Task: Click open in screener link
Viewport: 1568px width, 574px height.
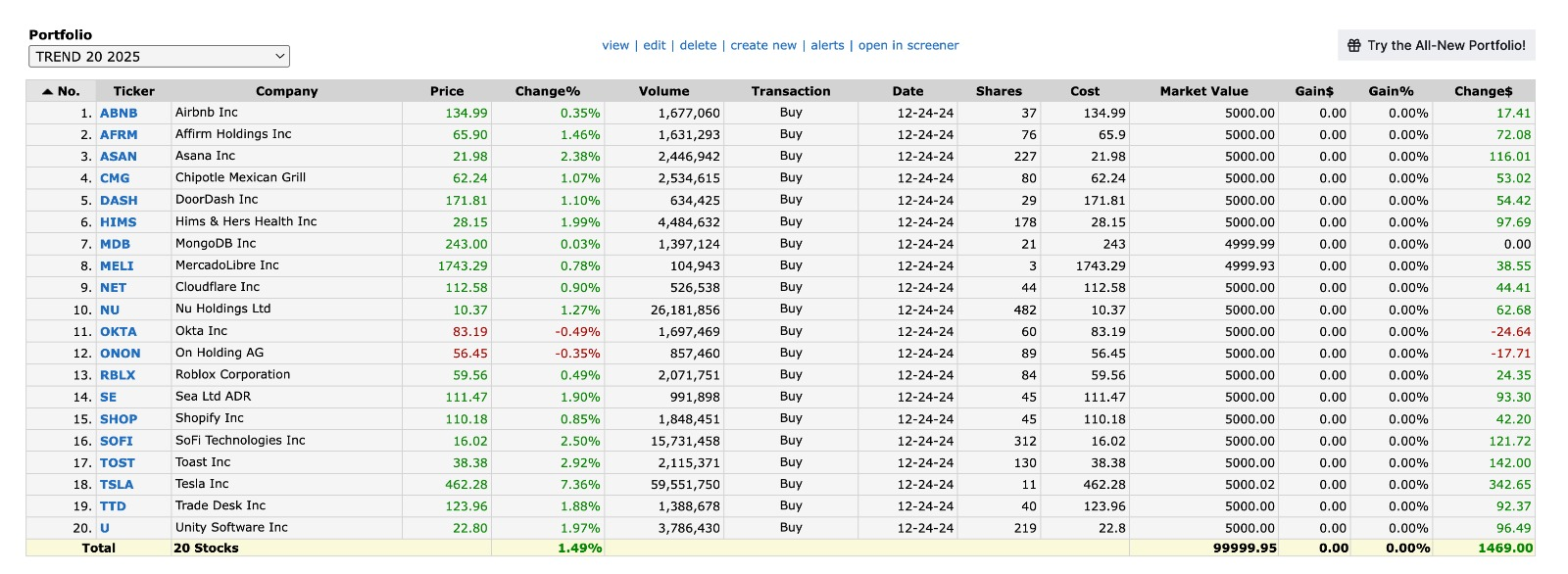Action: (908, 45)
